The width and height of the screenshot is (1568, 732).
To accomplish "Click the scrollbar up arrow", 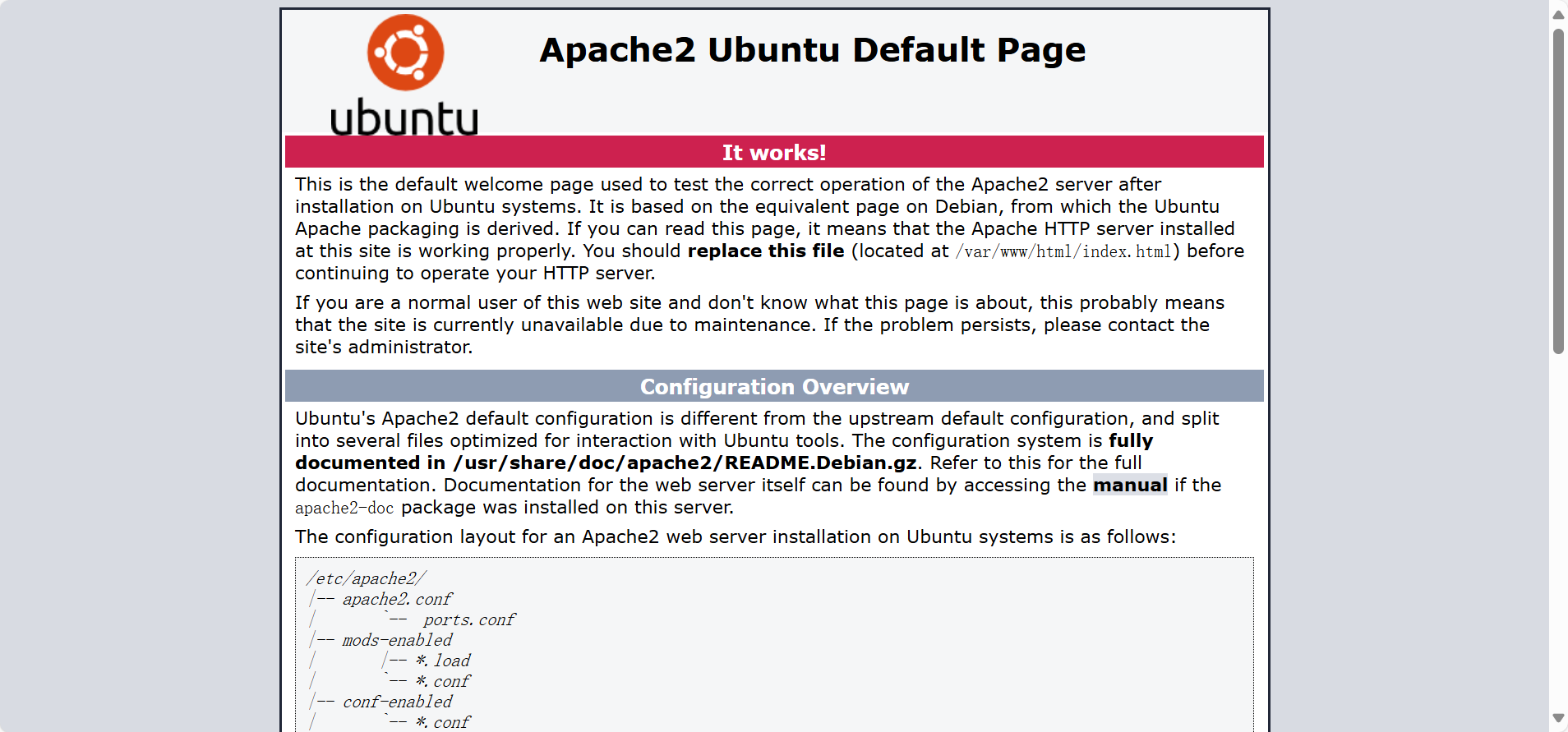I will [x=1558, y=14].
